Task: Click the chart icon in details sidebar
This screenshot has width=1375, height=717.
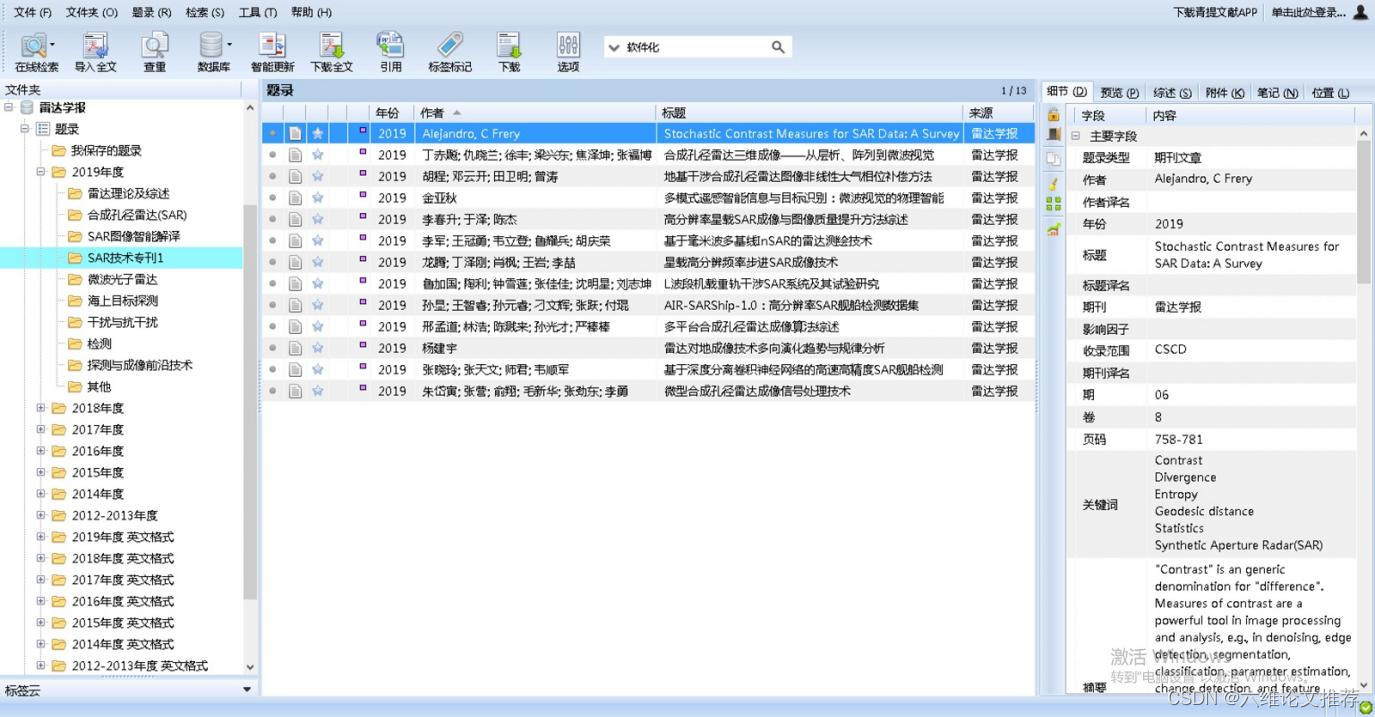Action: (1053, 230)
